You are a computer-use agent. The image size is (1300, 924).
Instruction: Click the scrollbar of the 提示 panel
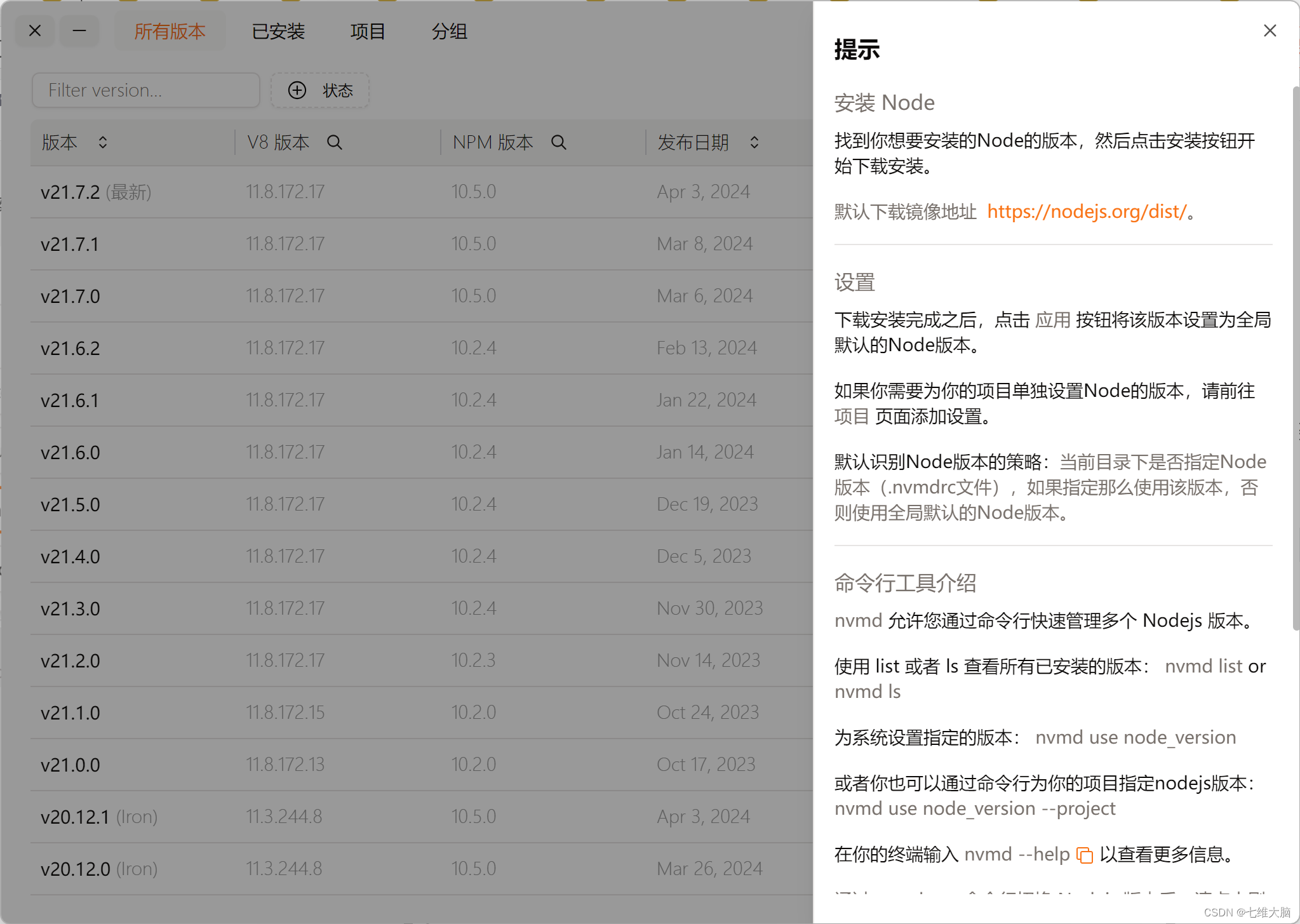pyautogui.click(x=1296, y=359)
